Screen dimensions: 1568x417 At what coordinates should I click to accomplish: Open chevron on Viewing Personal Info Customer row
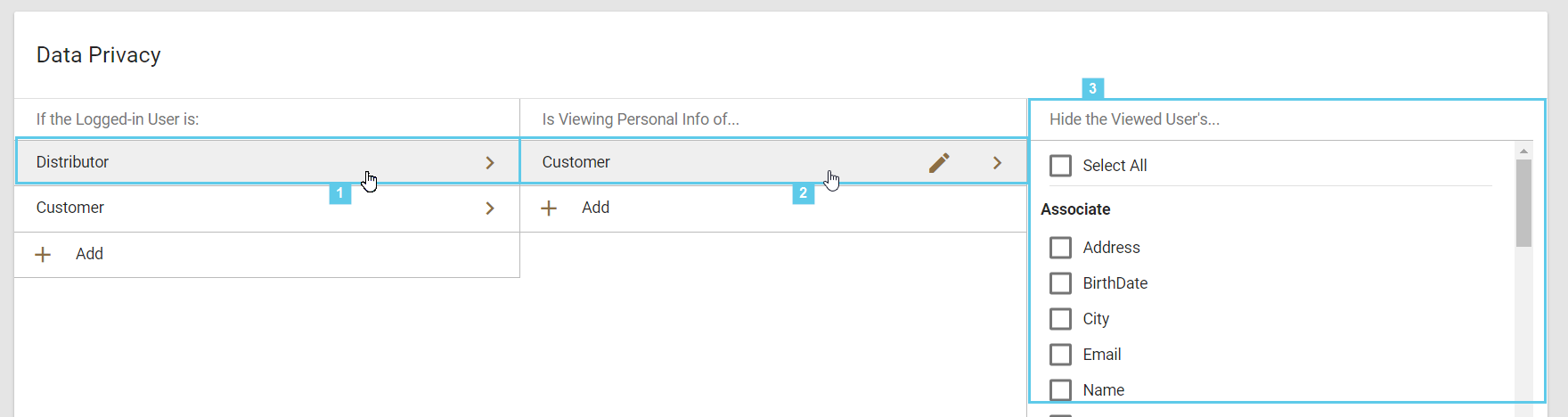998,163
